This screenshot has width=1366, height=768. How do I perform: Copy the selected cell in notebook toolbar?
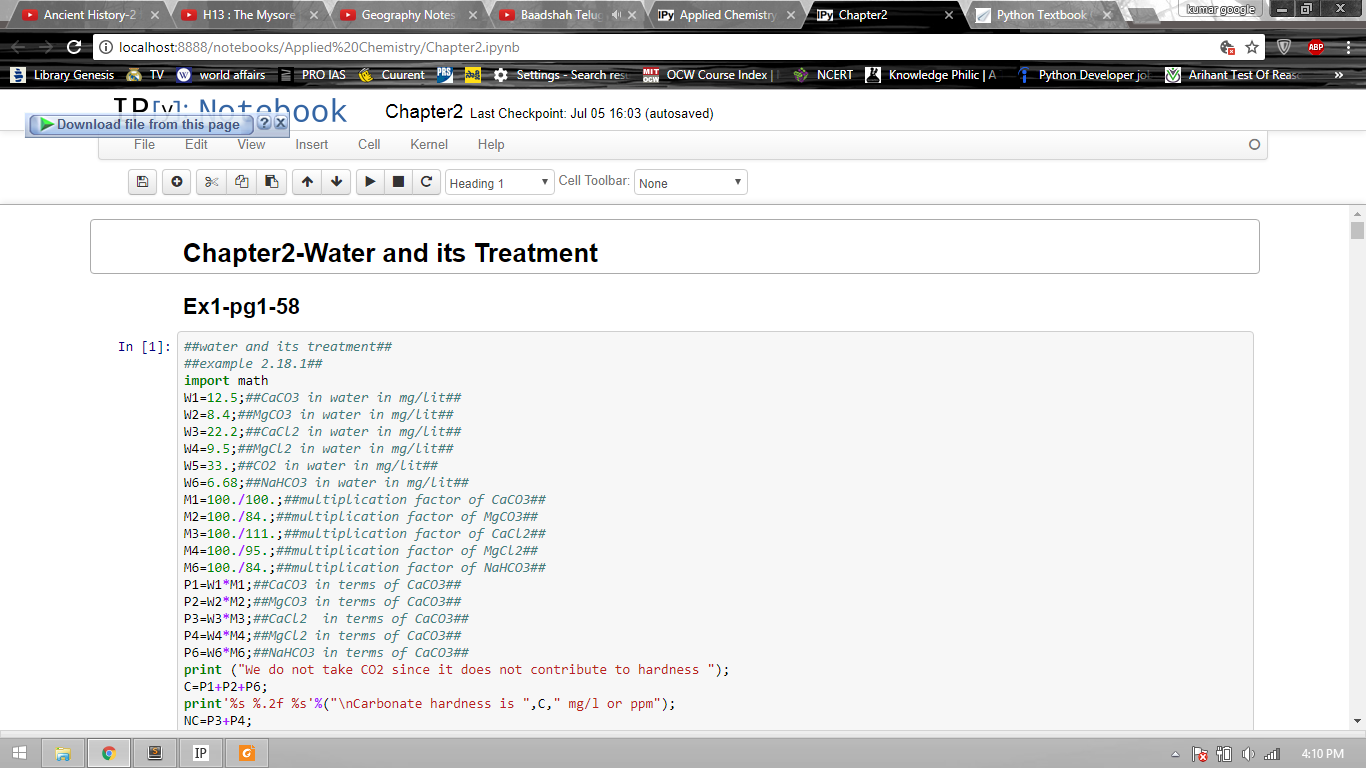pos(241,182)
